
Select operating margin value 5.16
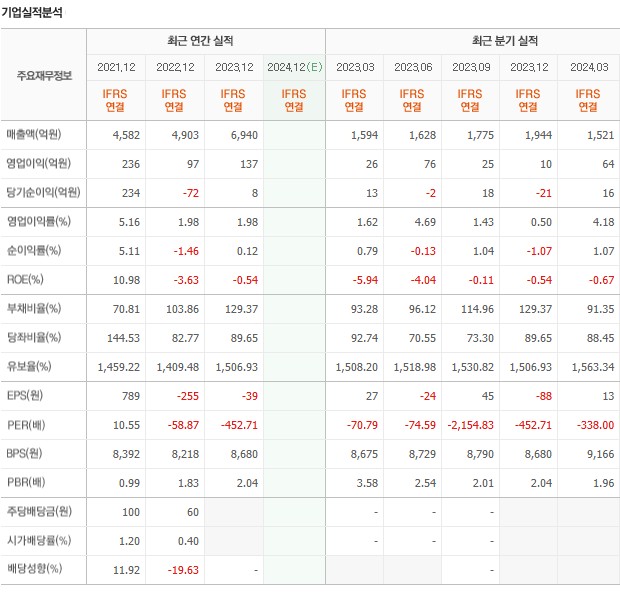pos(129,222)
